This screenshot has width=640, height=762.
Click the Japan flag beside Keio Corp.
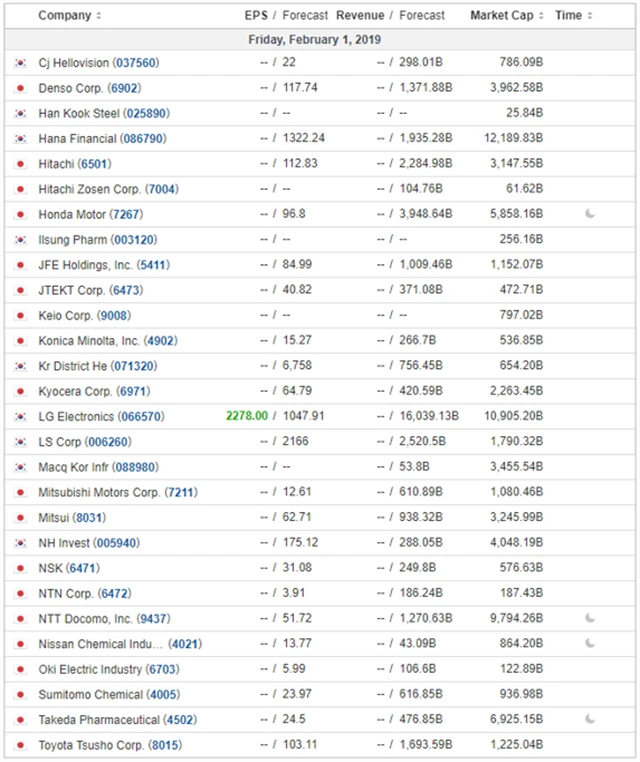(20, 315)
